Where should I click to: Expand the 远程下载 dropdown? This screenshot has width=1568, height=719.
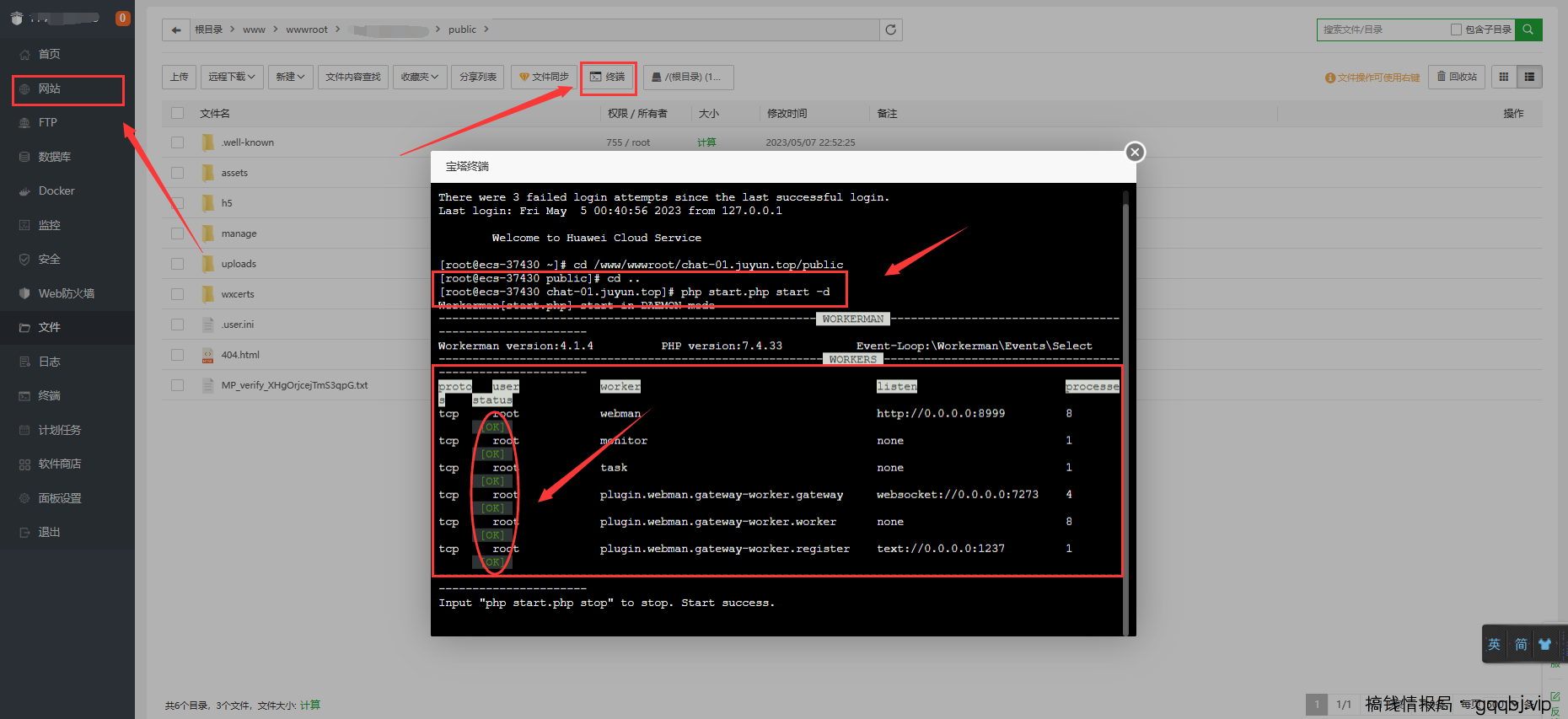click(232, 77)
